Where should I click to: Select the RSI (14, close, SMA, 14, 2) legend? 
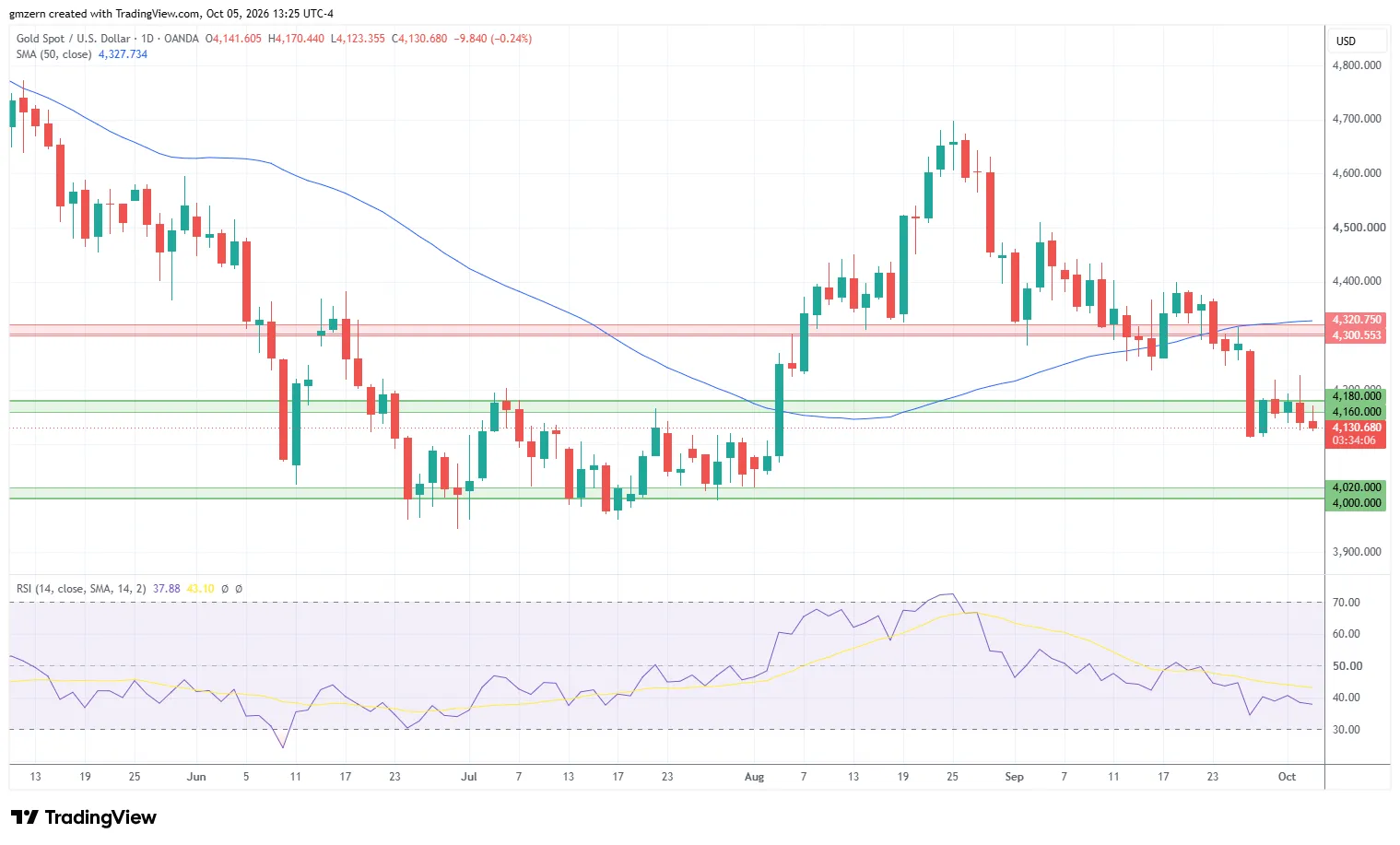point(81,589)
